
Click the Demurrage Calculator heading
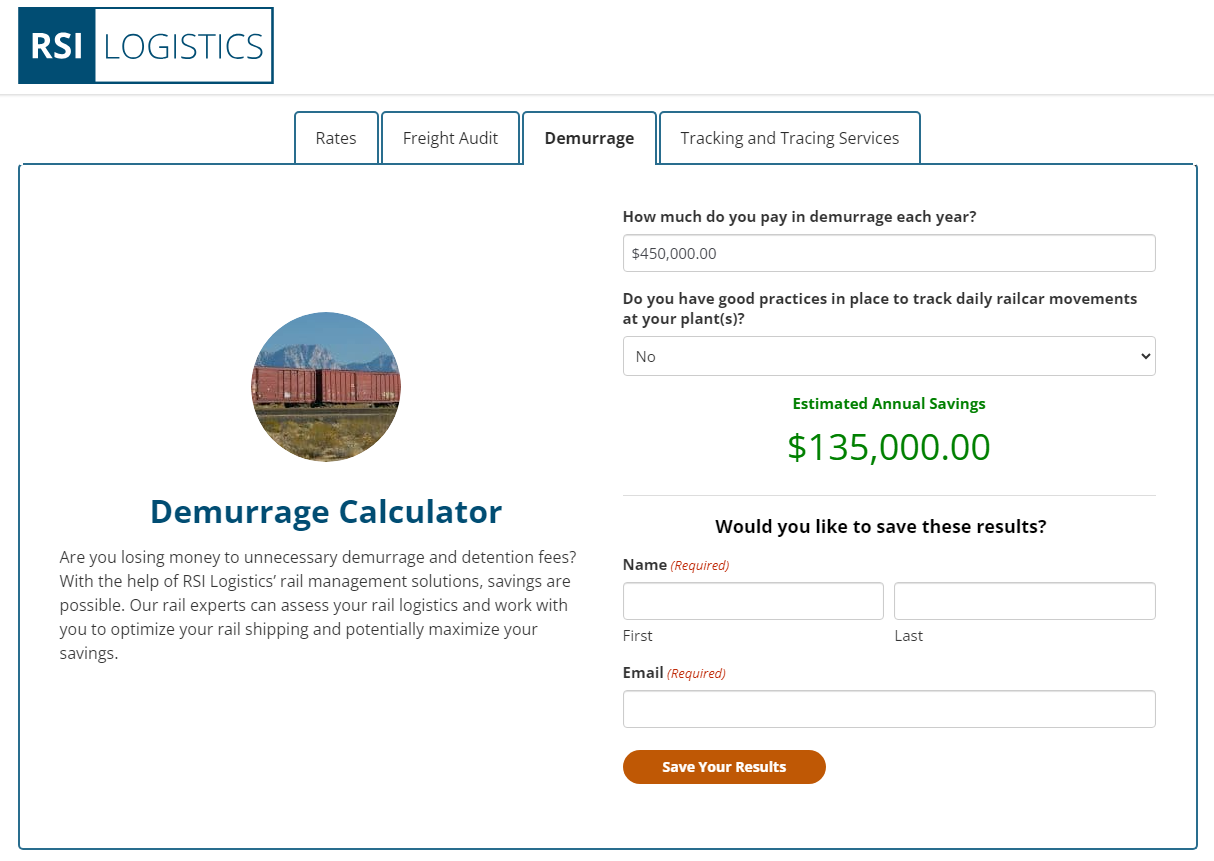pyautogui.click(x=326, y=512)
